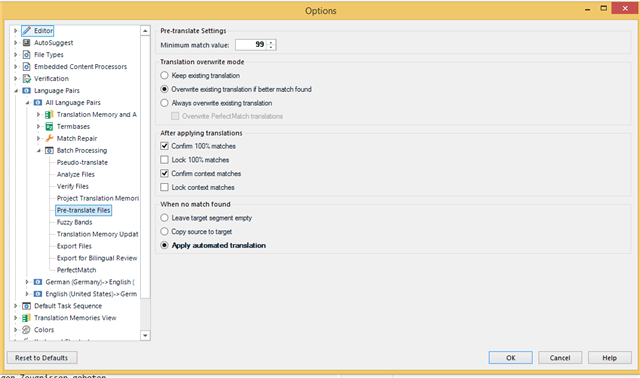
Task: Collapse the All Language Pairs node
Action: 27,102
